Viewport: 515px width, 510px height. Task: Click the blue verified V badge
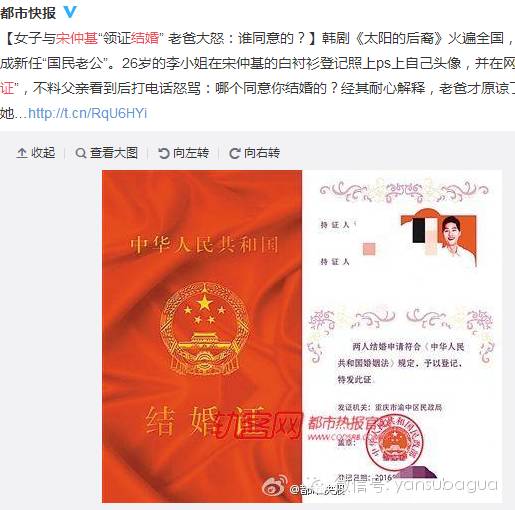pyautogui.click(x=70, y=12)
